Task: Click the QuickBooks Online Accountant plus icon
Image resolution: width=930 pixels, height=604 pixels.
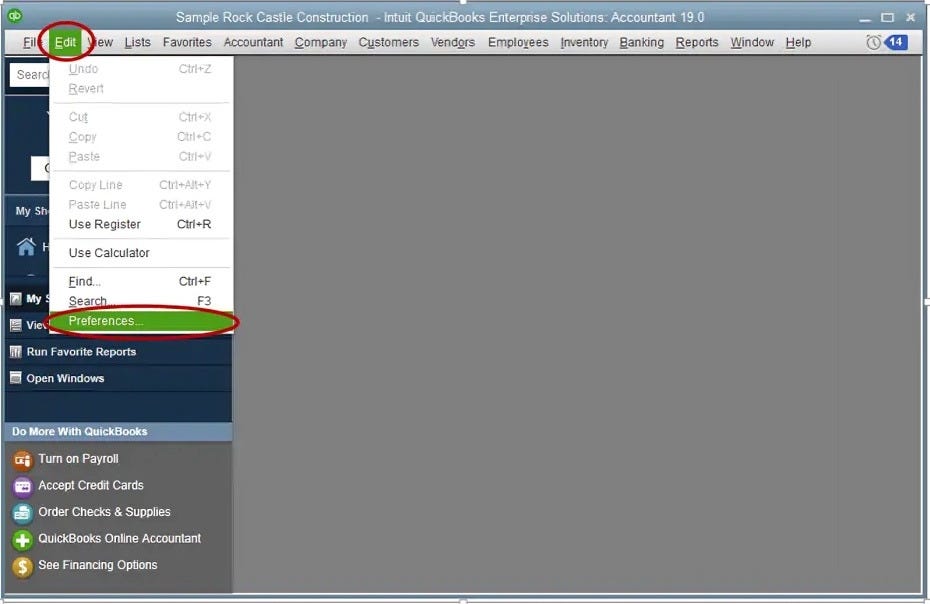Action: [23, 539]
